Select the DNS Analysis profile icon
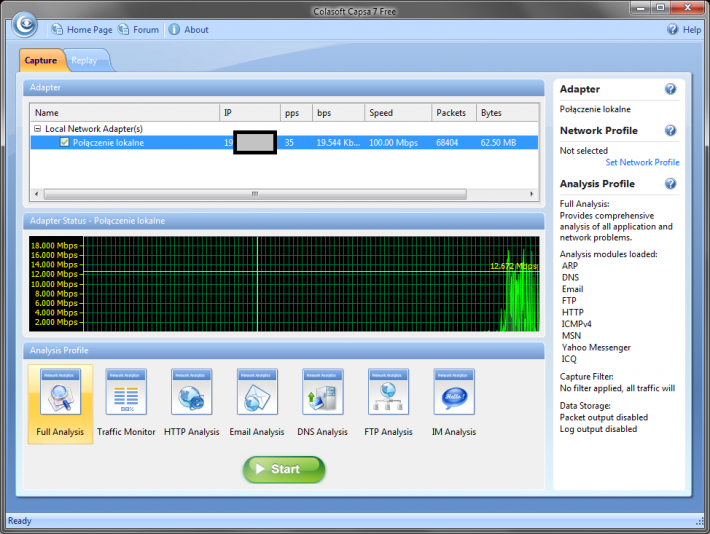Screen dimensions: 710x534 [323, 392]
